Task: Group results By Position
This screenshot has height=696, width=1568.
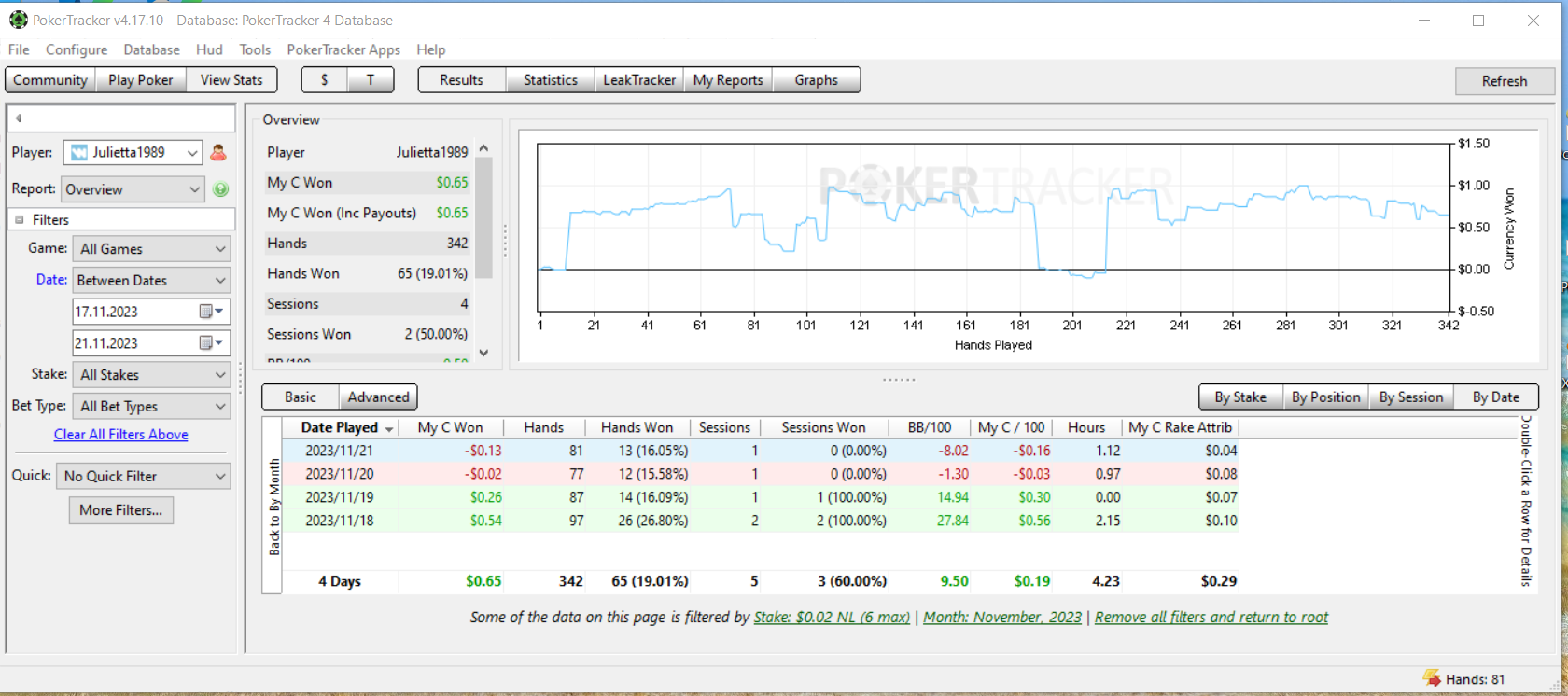Action: (1325, 397)
